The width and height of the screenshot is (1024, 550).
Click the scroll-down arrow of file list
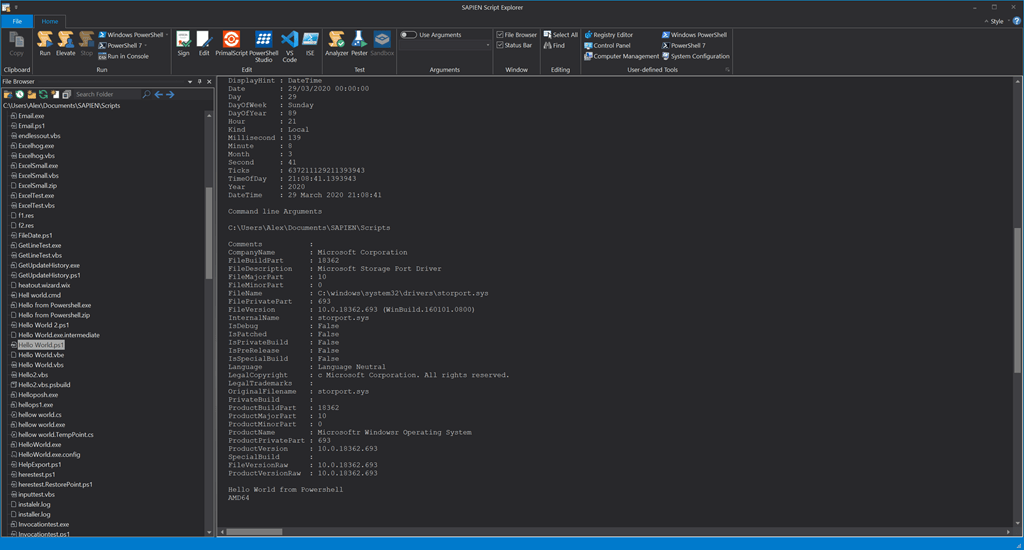(209, 532)
